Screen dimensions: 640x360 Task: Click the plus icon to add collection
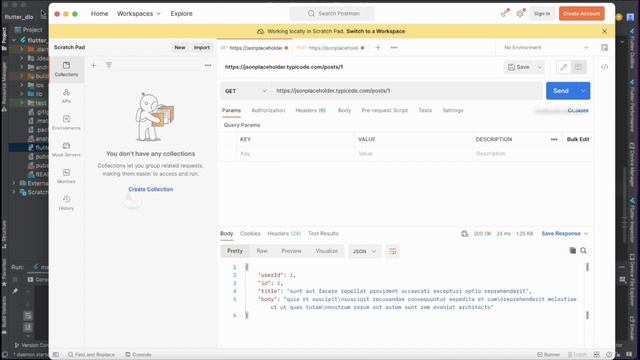[93, 65]
